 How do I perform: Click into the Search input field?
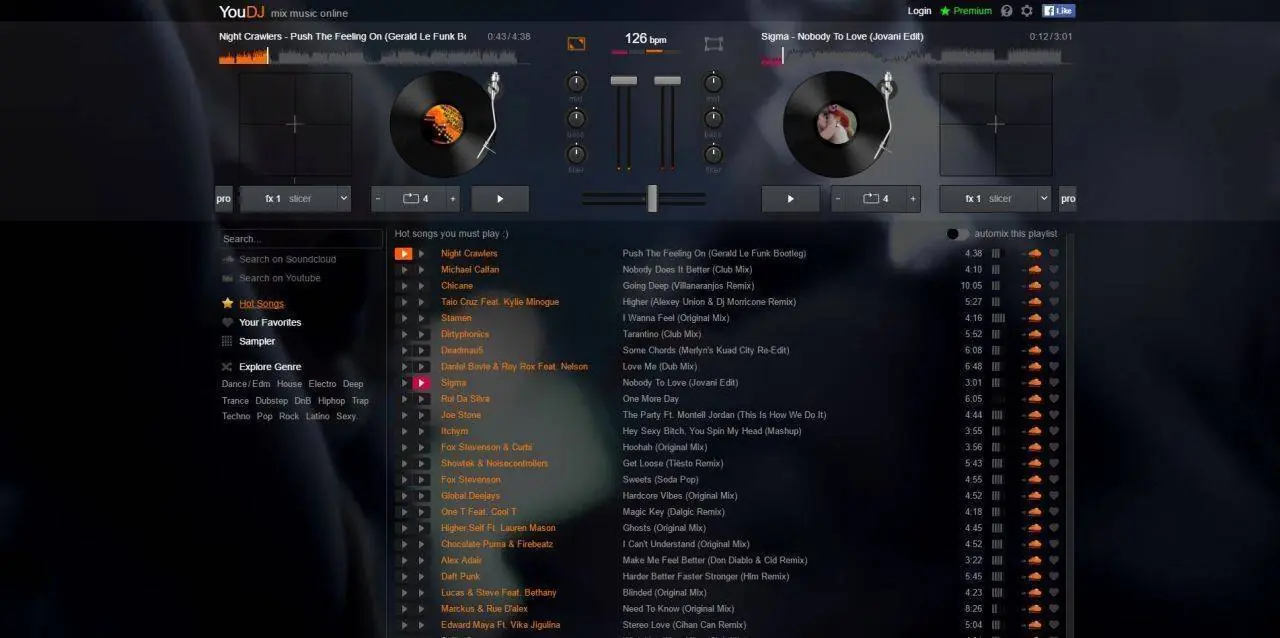click(x=301, y=239)
